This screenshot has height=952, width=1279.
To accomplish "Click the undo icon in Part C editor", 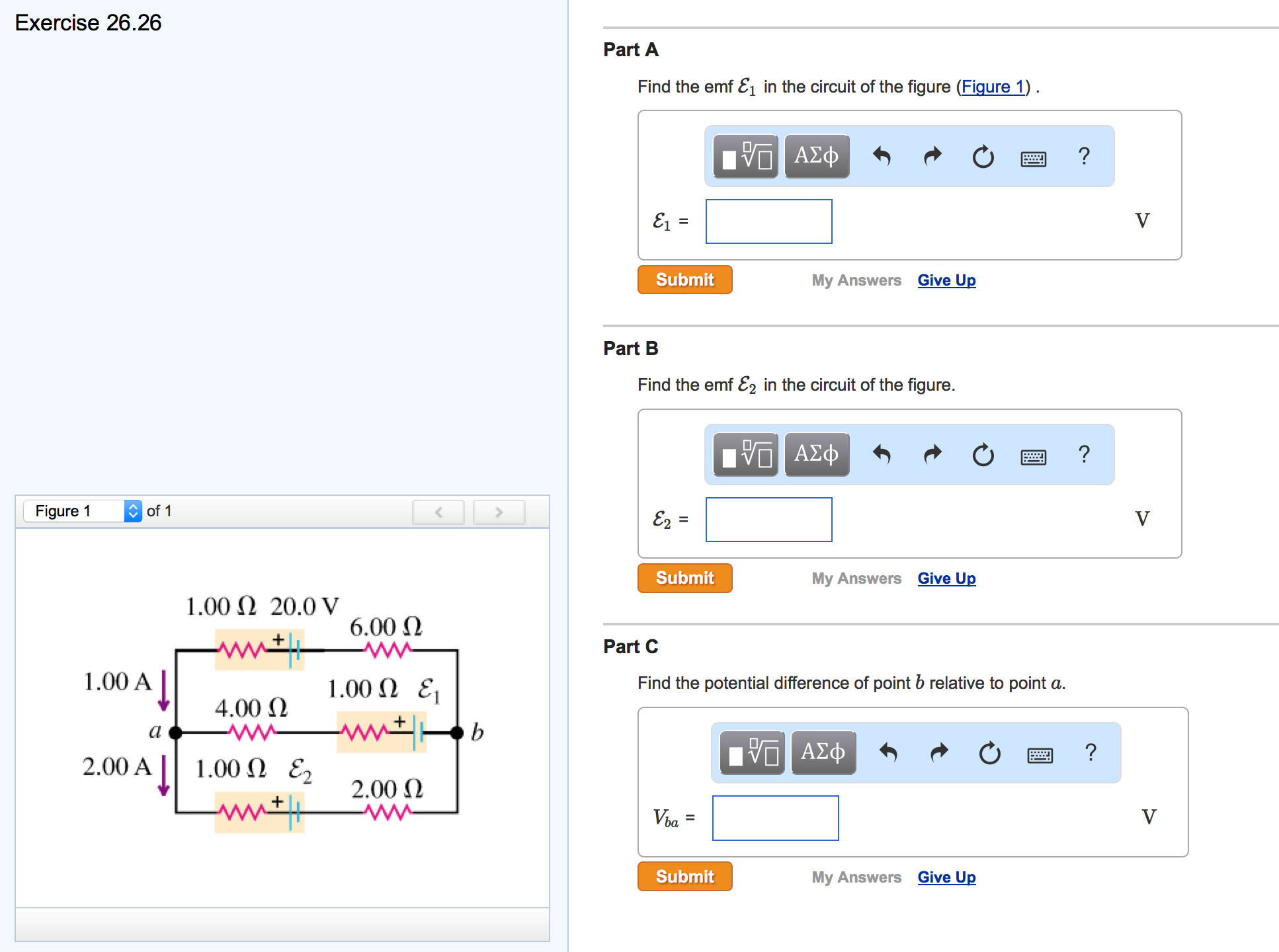I will 889,752.
